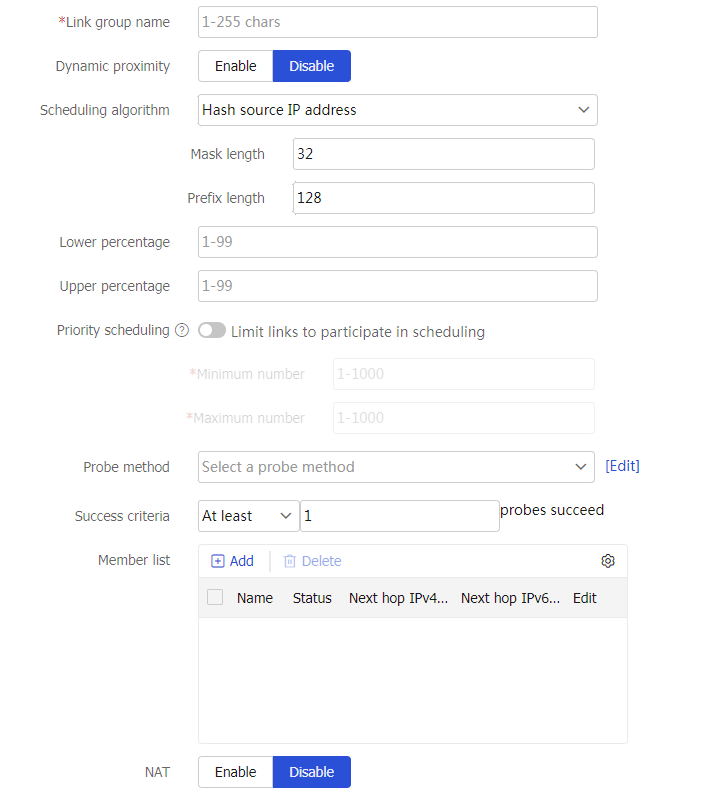Expand the Probe method dropdown
Image resolution: width=728 pixels, height=802 pixels.
(397, 467)
